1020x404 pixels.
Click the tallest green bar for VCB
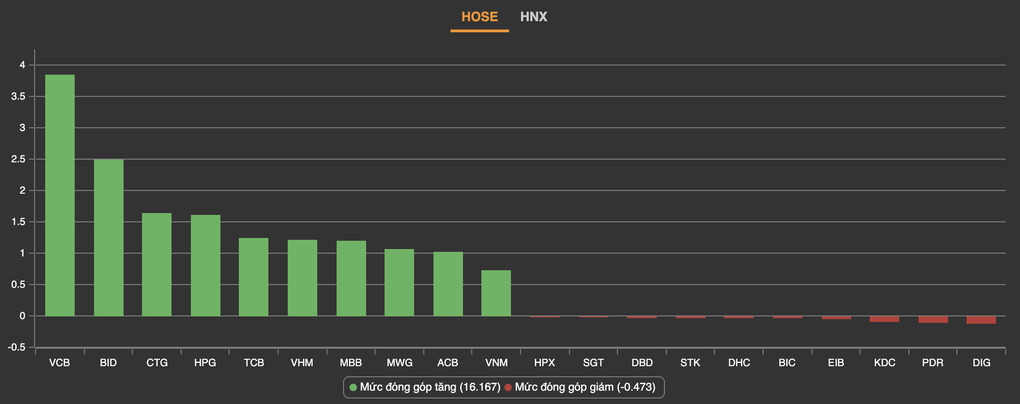(x=59, y=195)
